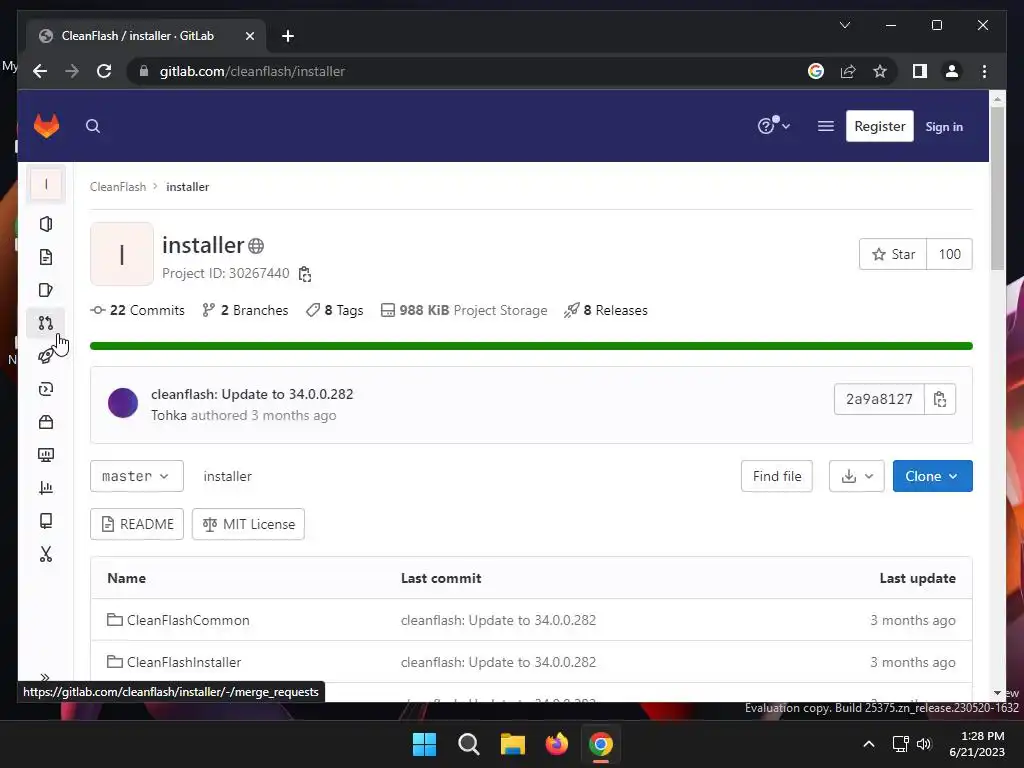Open a new Chrome tab
This screenshot has height=768, width=1024.
(287, 36)
